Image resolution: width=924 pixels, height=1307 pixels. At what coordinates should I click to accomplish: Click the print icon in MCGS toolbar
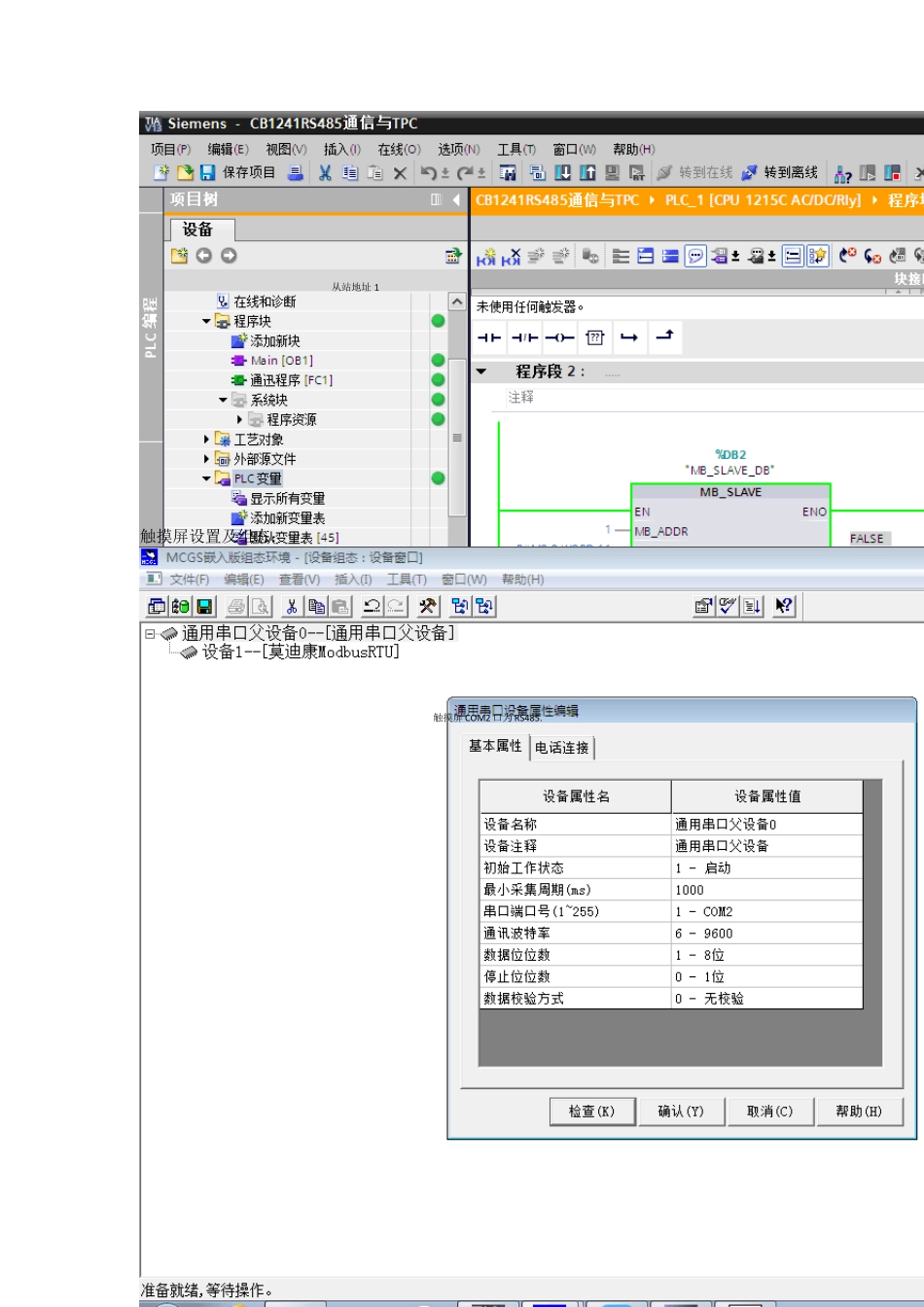pyautogui.click(x=236, y=606)
